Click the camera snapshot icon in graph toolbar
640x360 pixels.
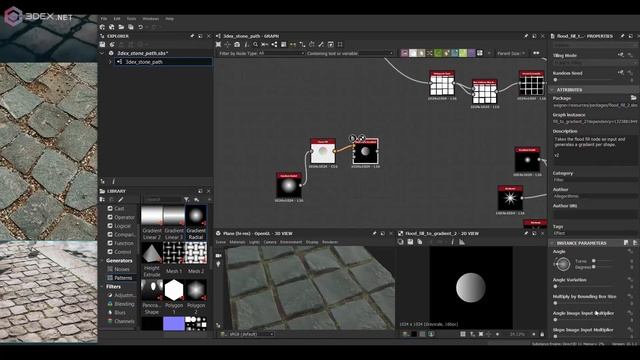tap(237, 44)
